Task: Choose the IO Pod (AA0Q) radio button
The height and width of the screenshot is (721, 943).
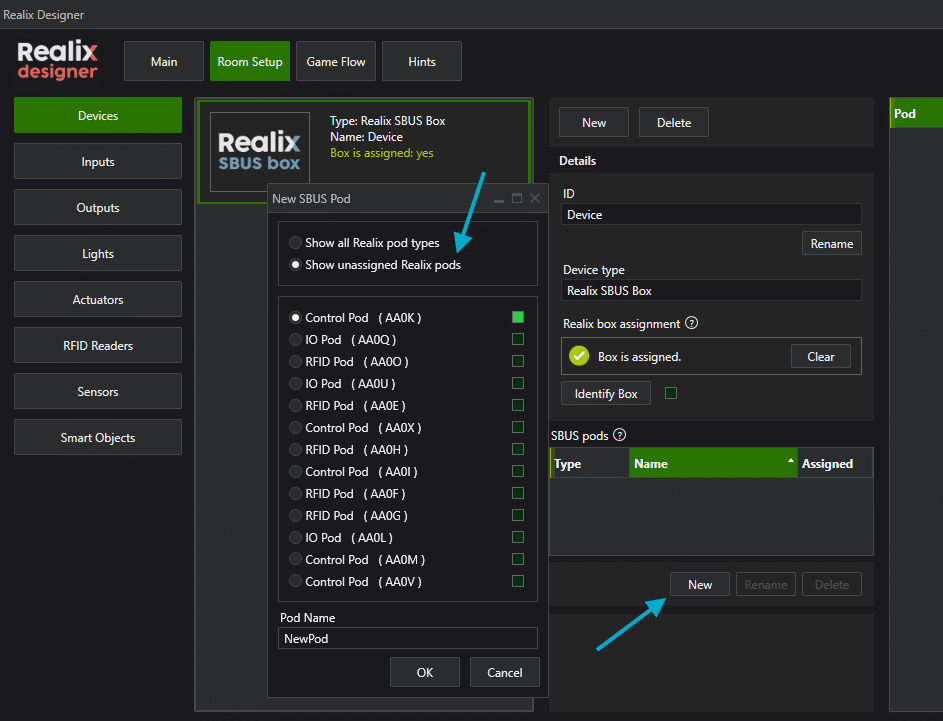Action: (x=295, y=340)
